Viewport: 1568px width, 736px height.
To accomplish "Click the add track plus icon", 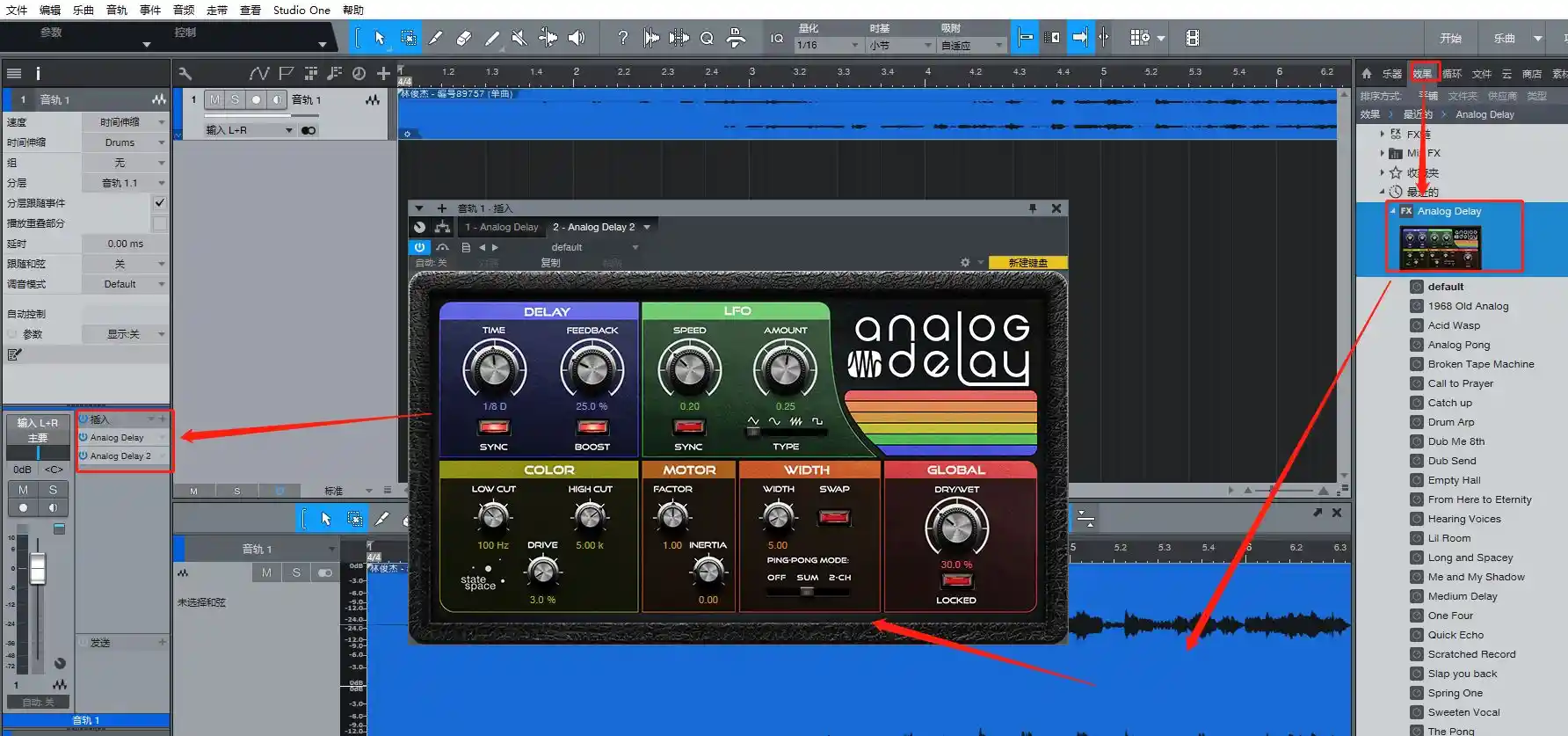I will (x=383, y=74).
